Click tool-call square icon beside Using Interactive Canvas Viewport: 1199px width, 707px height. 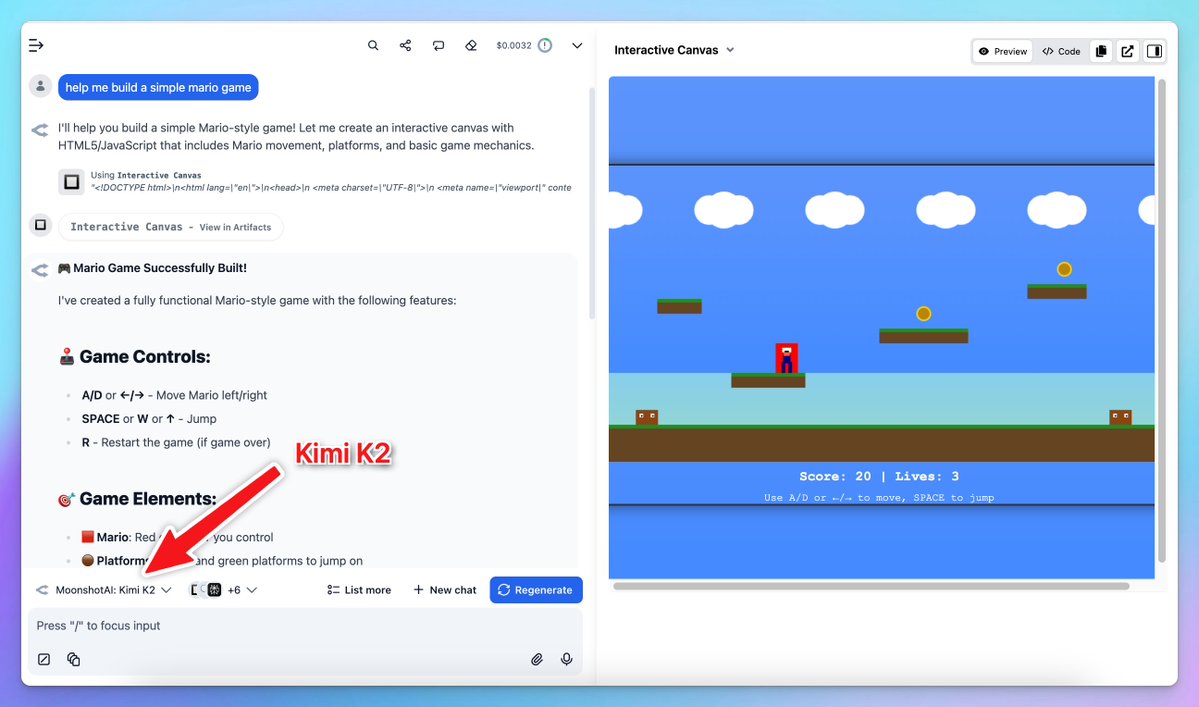coord(71,182)
